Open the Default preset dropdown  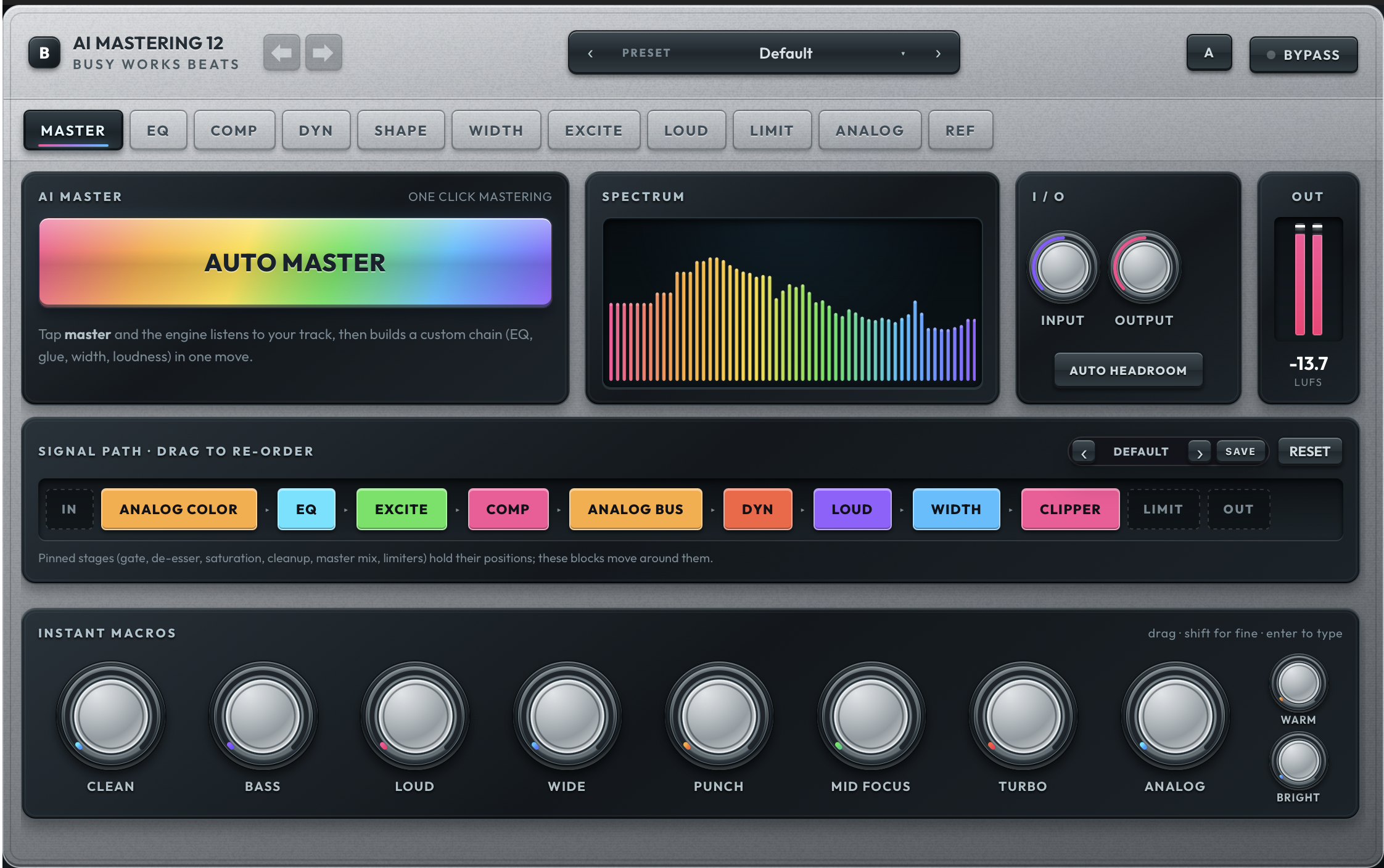pos(785,54)
